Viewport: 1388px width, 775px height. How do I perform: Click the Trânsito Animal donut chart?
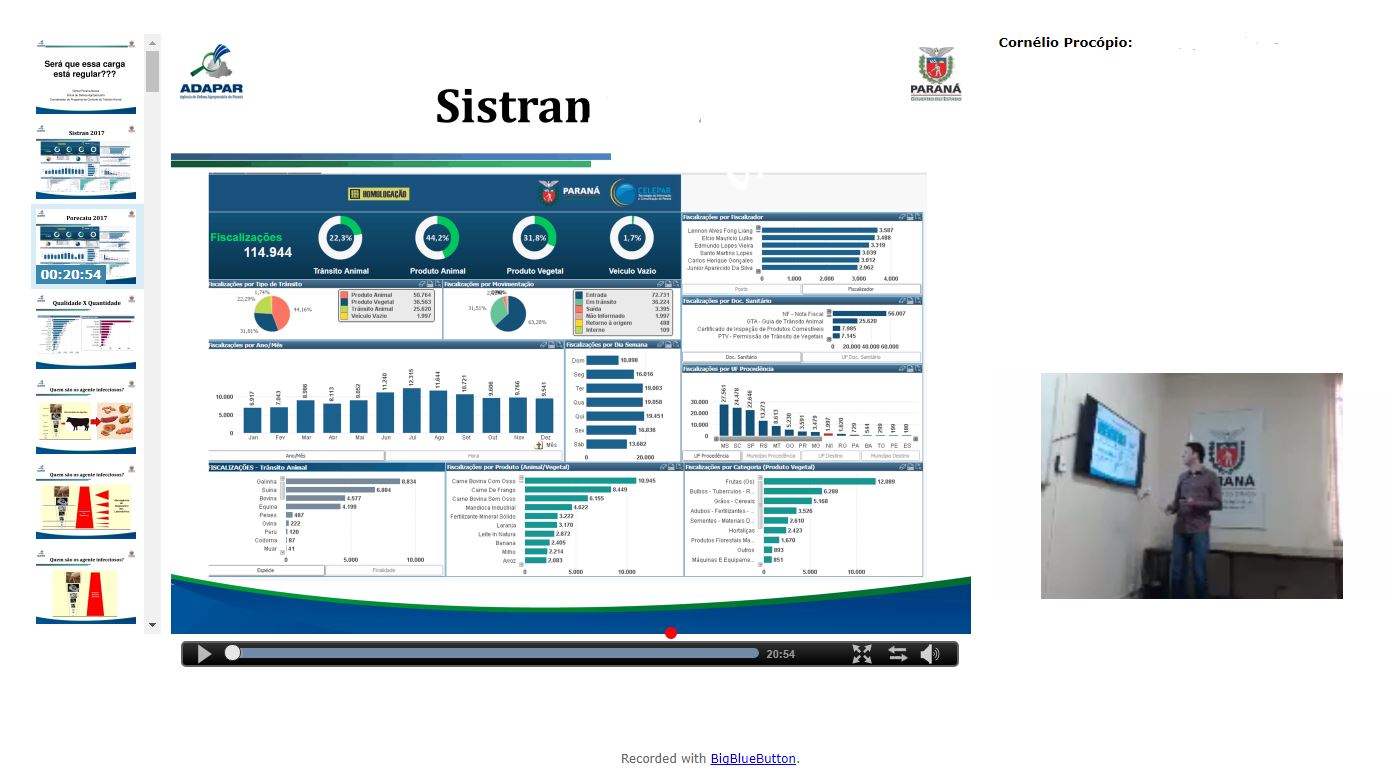coord(340,239)
